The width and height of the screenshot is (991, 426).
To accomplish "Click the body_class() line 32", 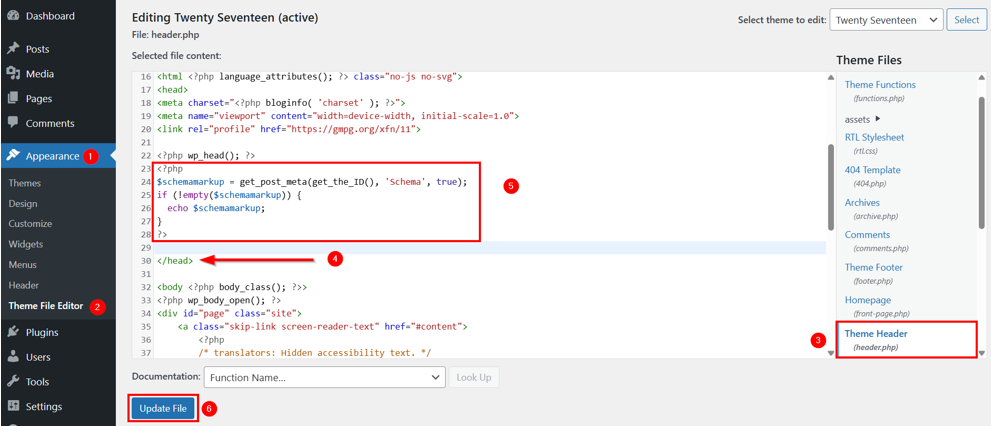I will (x=233, y=286).
